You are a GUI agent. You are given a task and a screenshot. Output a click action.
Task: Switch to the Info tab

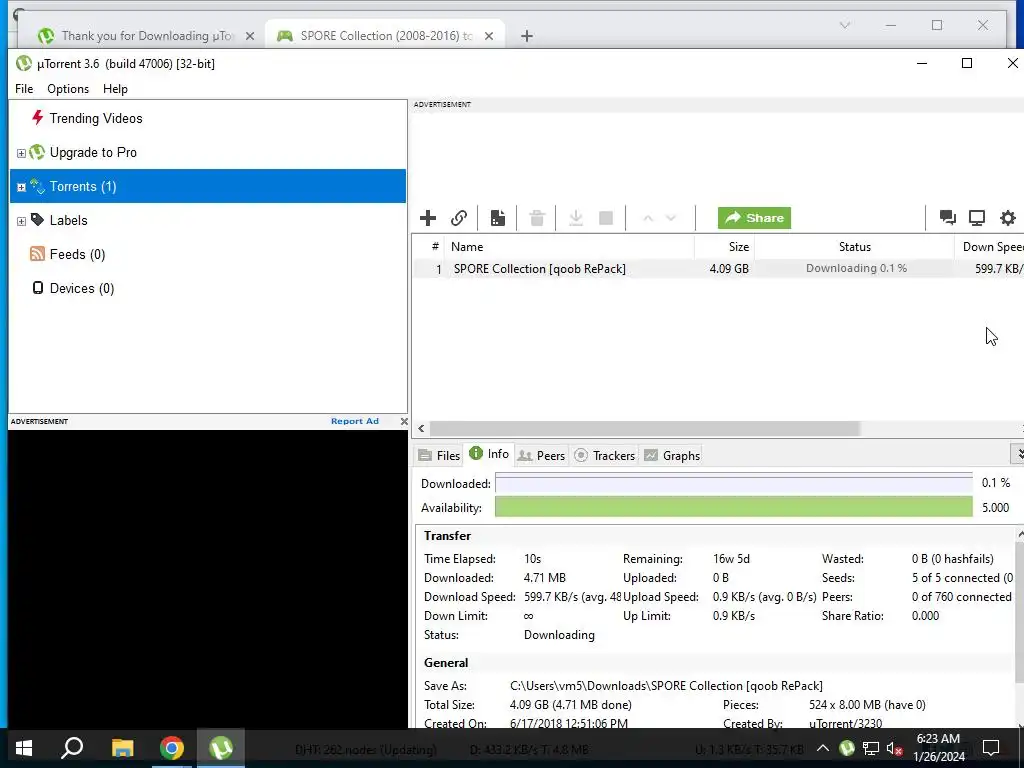click(x=489, y=454)
